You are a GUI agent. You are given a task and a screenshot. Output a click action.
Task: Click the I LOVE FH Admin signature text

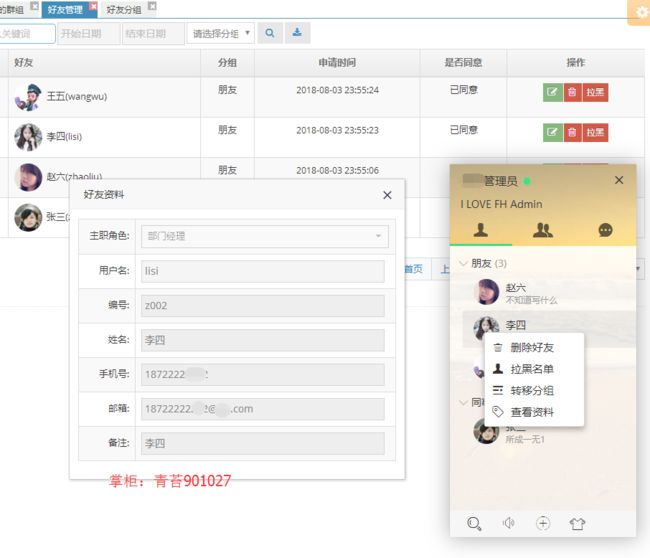point(501,204)
